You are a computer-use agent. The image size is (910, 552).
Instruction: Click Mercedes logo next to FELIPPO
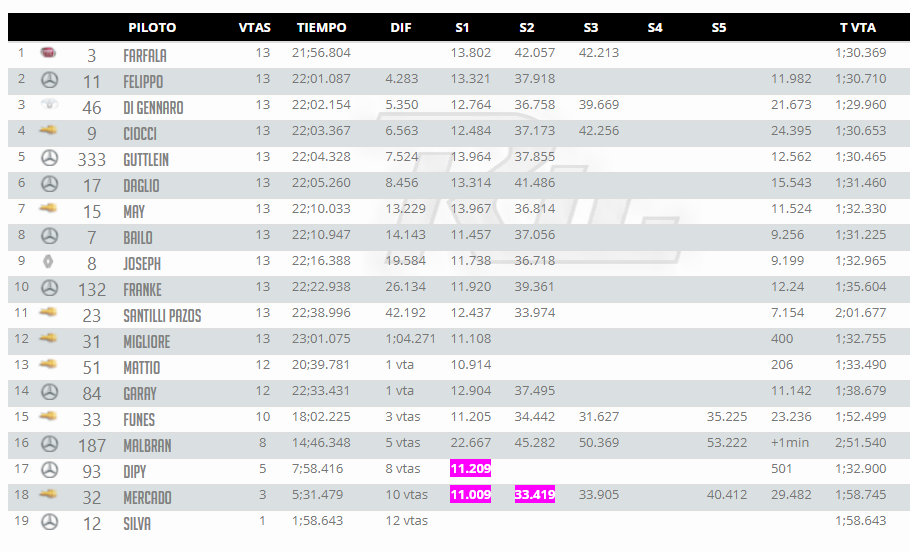point(49,80)
